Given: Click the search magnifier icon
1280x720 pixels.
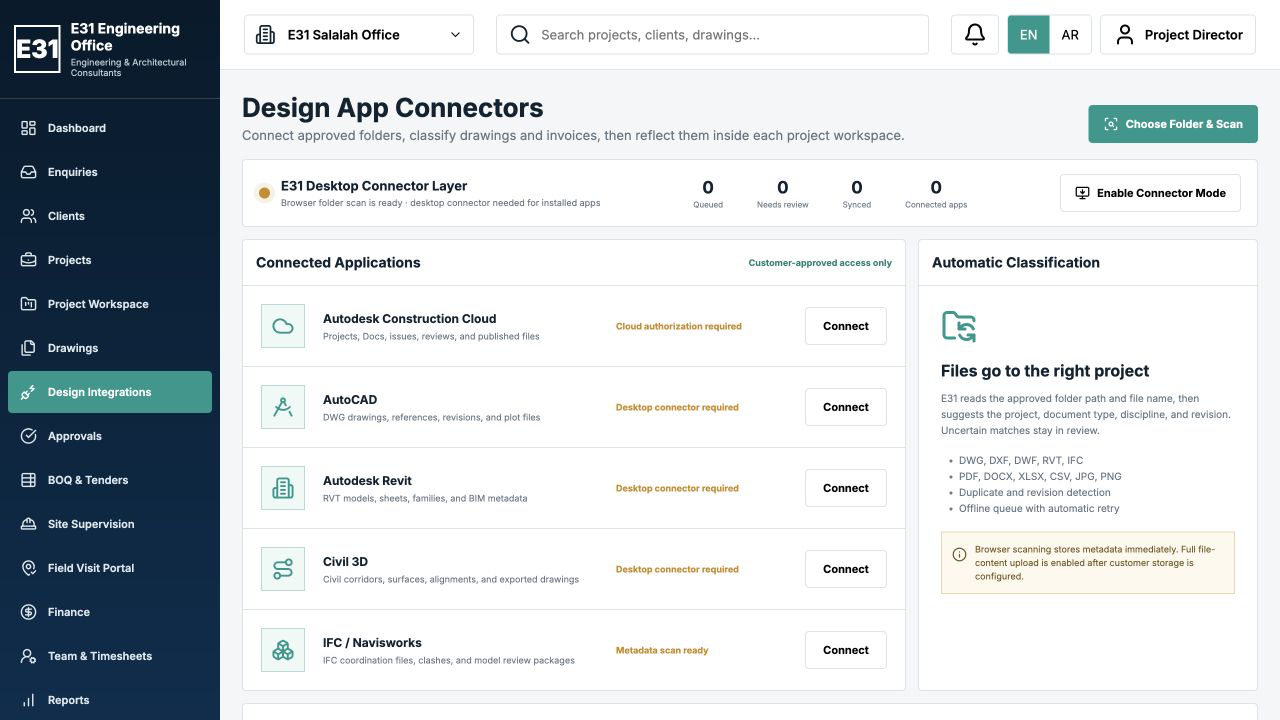Looking at the screenshot, I should pyautogui.click(x=520, y=35).
